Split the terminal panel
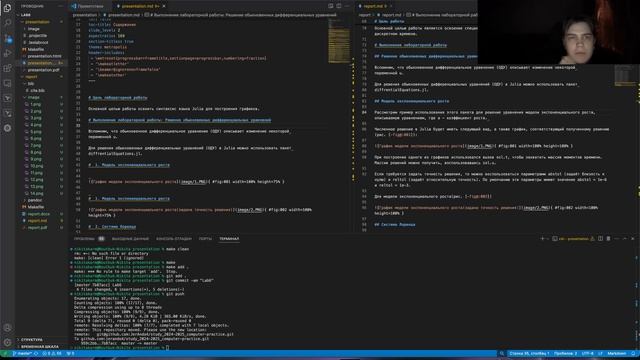Image resolution: width=640 pixels, height=360 pixels. pos(600,238)
